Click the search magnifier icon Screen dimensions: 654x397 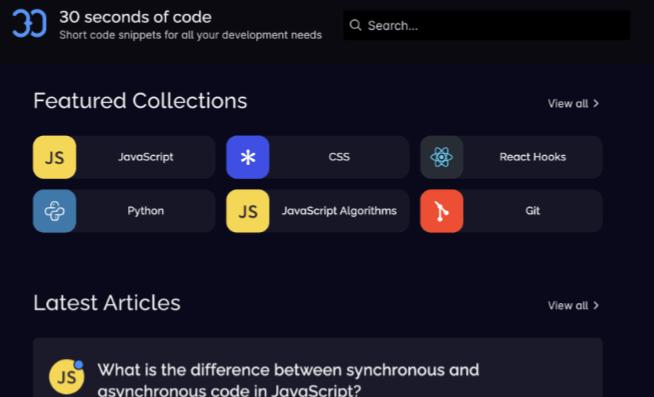[x=355, y=25]
